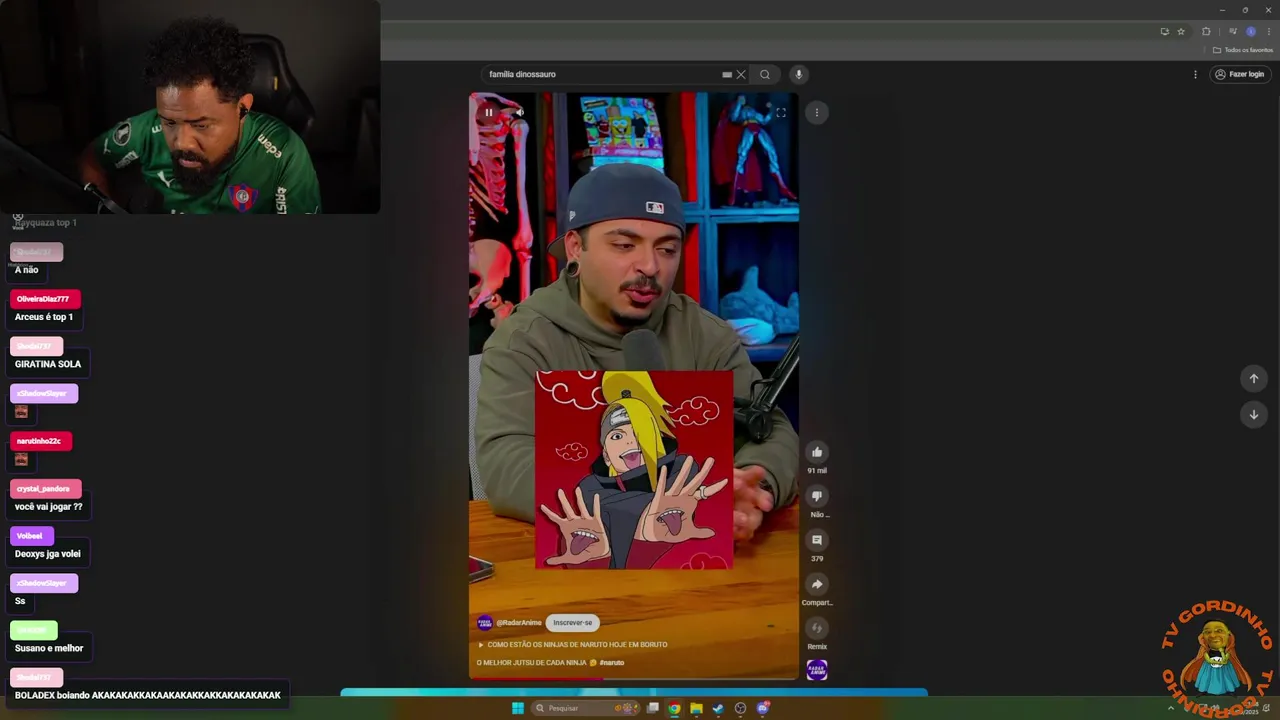Click the taskbar Pesquisar search box
Image resolution: width=1280 pixels, height=720 pixels.
(586, 708)
